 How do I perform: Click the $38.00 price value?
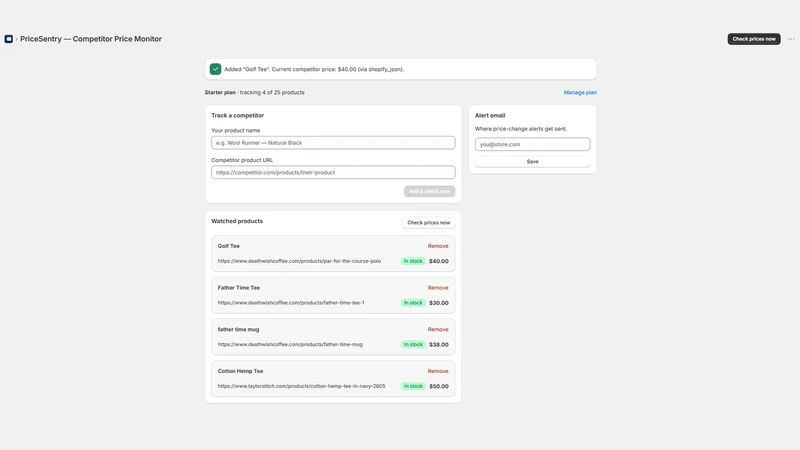439,345
